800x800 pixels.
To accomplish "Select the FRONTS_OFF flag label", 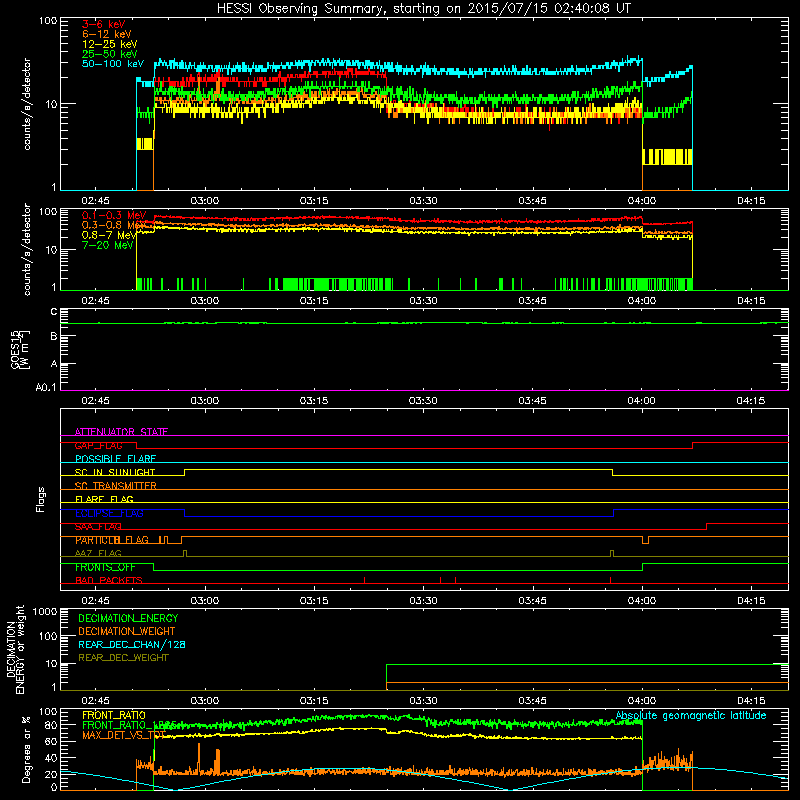I will [105, 567].
